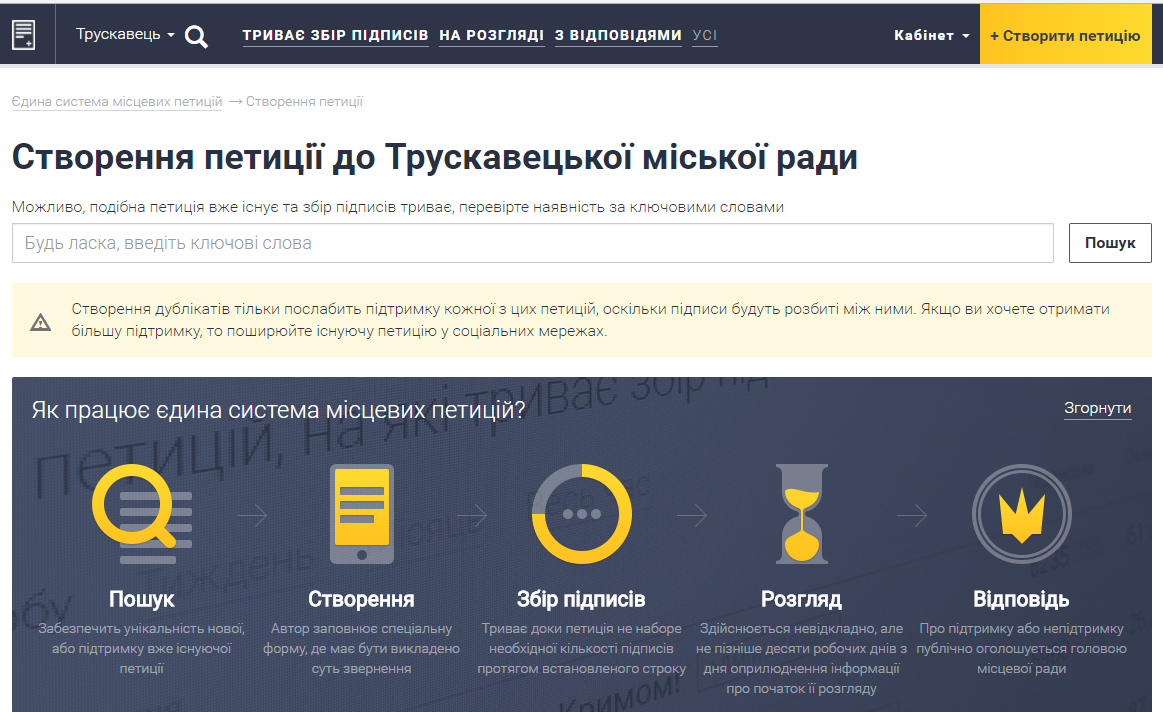Click description Забезпечить унікальність нової text
Viewport: 1163px width, 712px height.
coord(142,648)
